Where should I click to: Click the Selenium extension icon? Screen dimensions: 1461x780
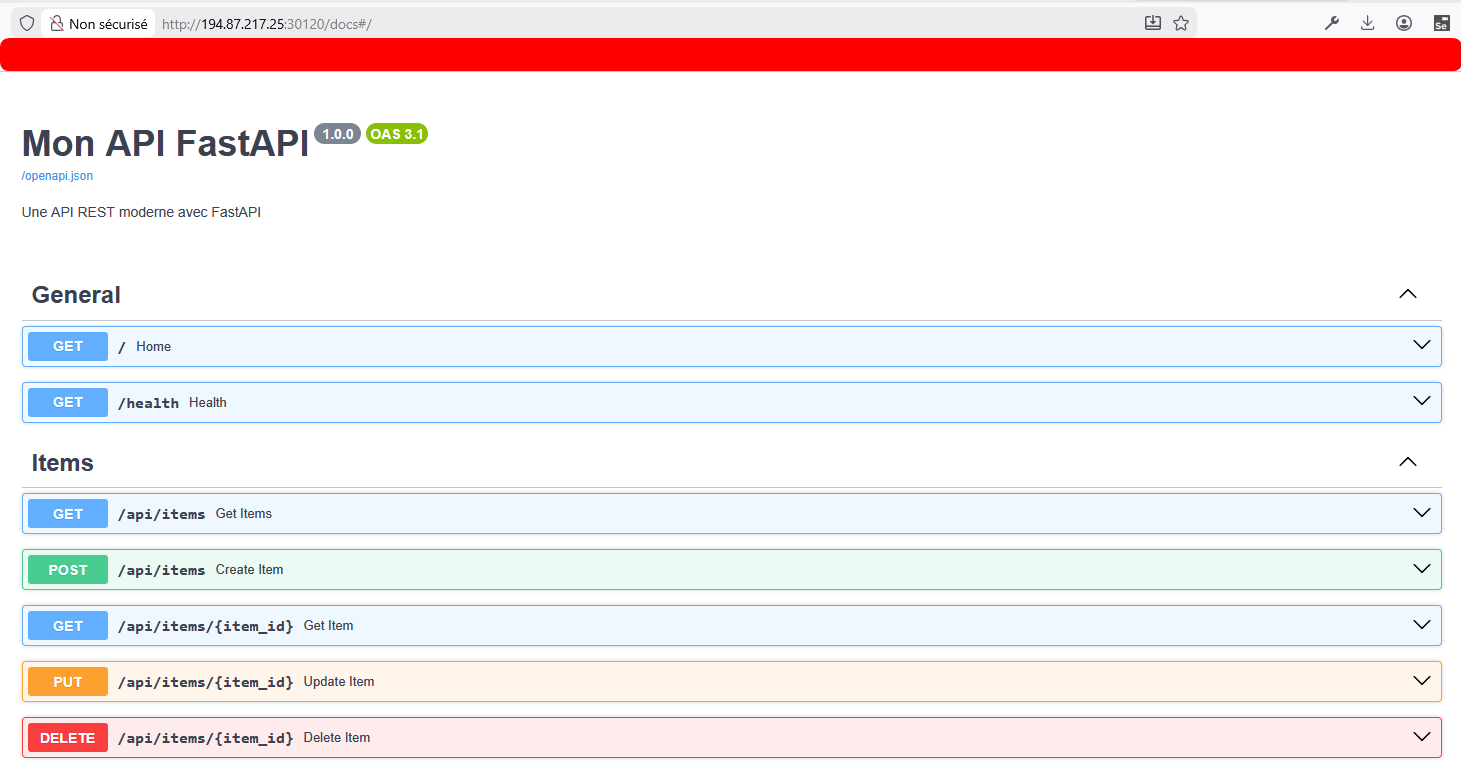(1441, 23)
